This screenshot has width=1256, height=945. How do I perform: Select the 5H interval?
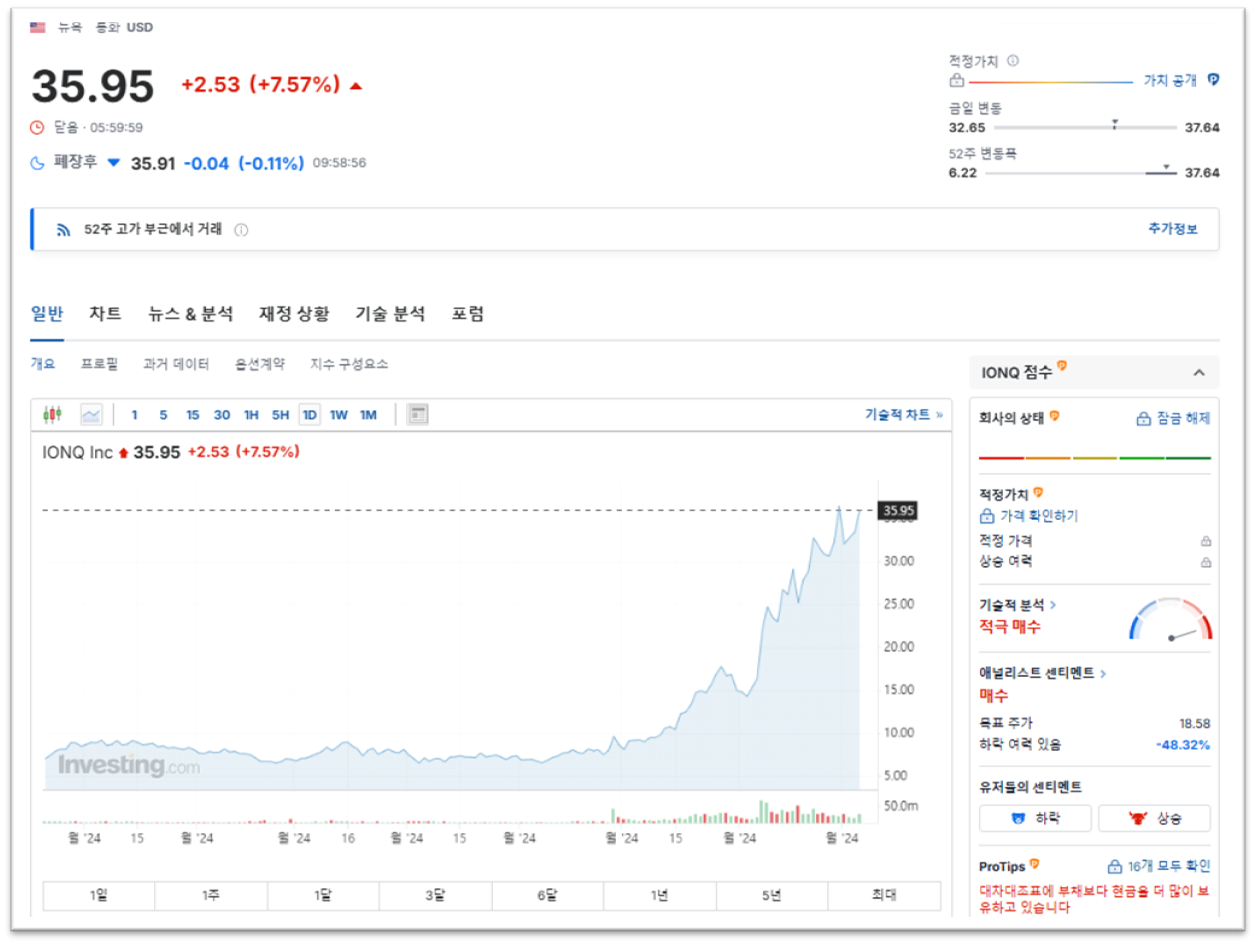(x=281, y=414)
